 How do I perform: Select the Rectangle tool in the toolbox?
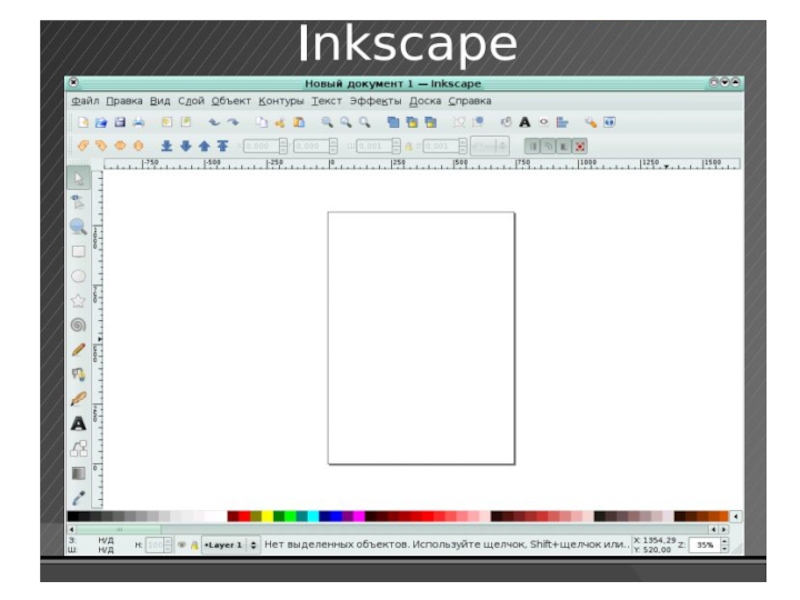(x=78, y=251)
